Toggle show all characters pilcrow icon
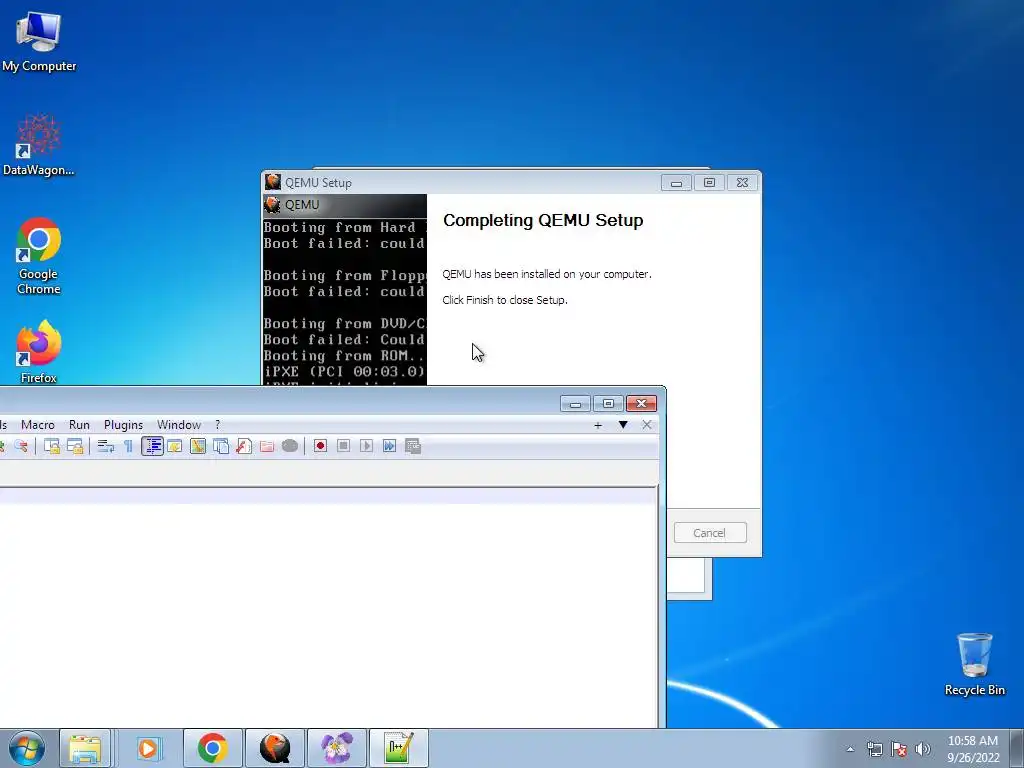Image resolution: width=1024 pixels, height=768 pixels. (x=128, y=446)
